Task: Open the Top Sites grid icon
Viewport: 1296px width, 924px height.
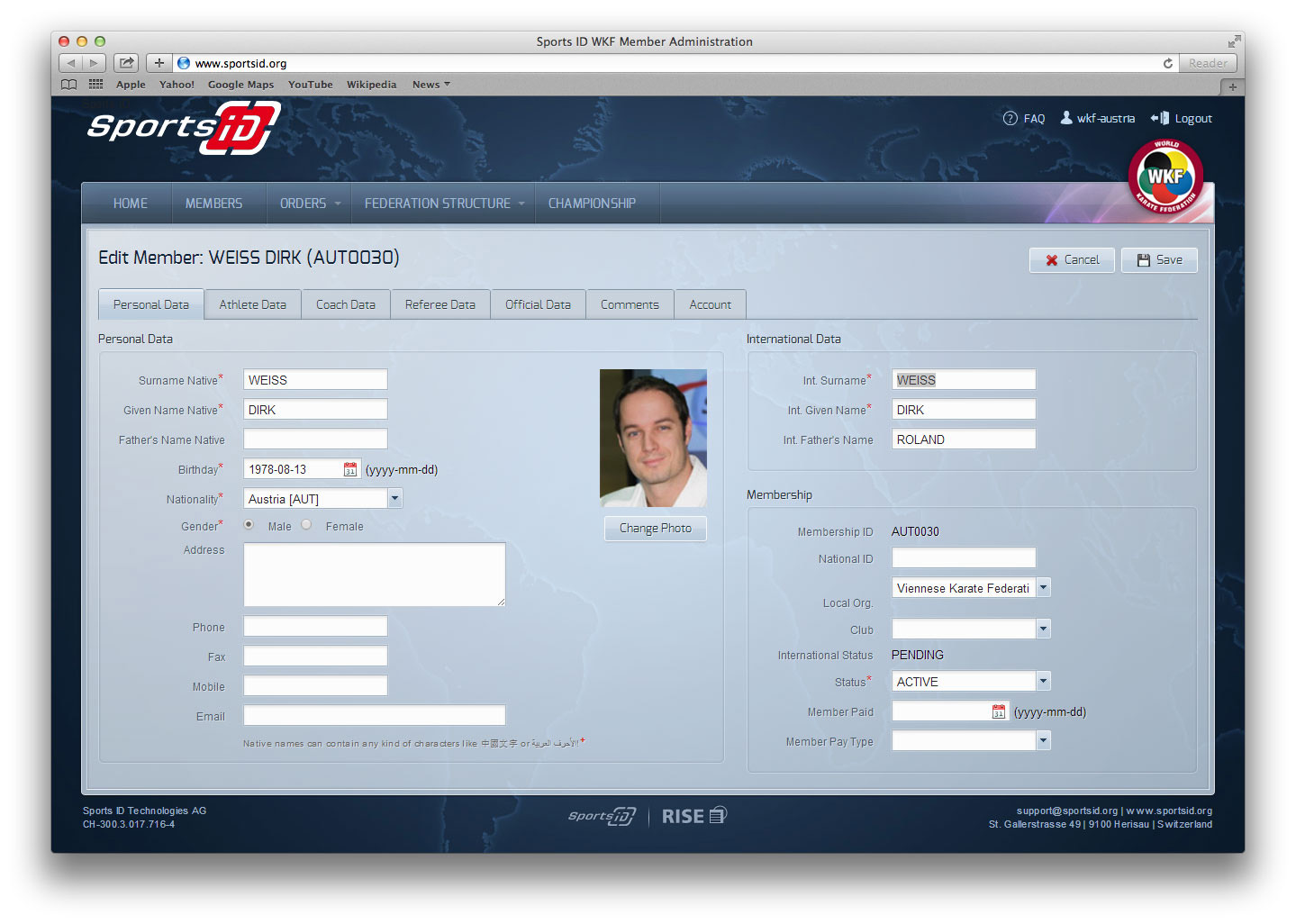Action: 95,85
